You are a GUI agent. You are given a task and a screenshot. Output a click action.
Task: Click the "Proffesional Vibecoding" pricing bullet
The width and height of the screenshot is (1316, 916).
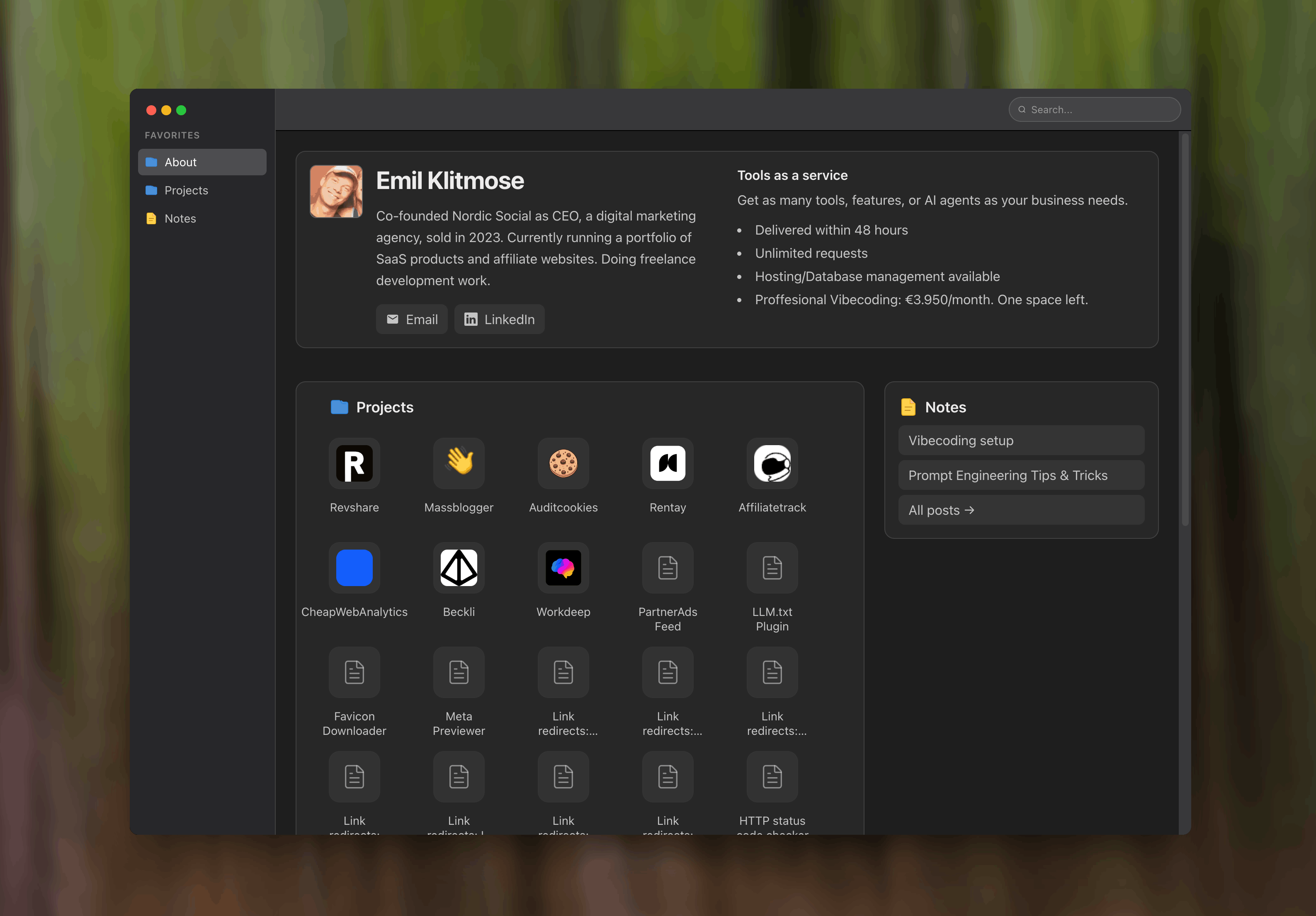[x=921, y=300]
